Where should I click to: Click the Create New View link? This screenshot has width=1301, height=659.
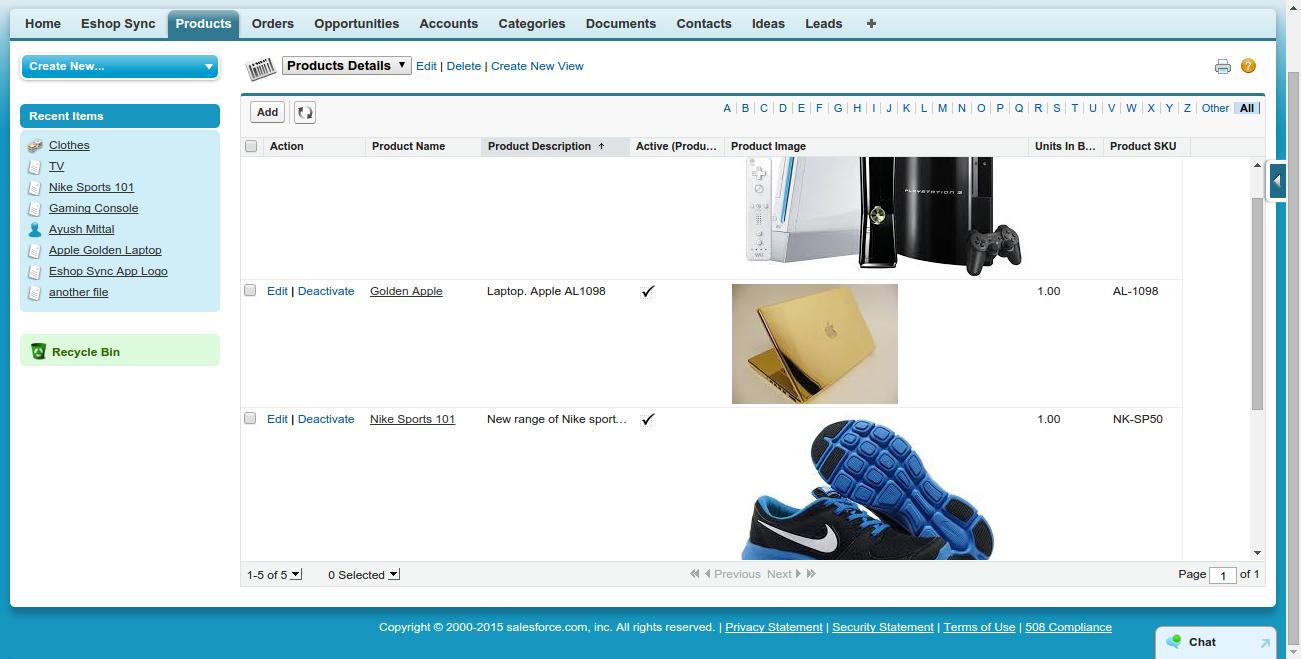(537, 66)
